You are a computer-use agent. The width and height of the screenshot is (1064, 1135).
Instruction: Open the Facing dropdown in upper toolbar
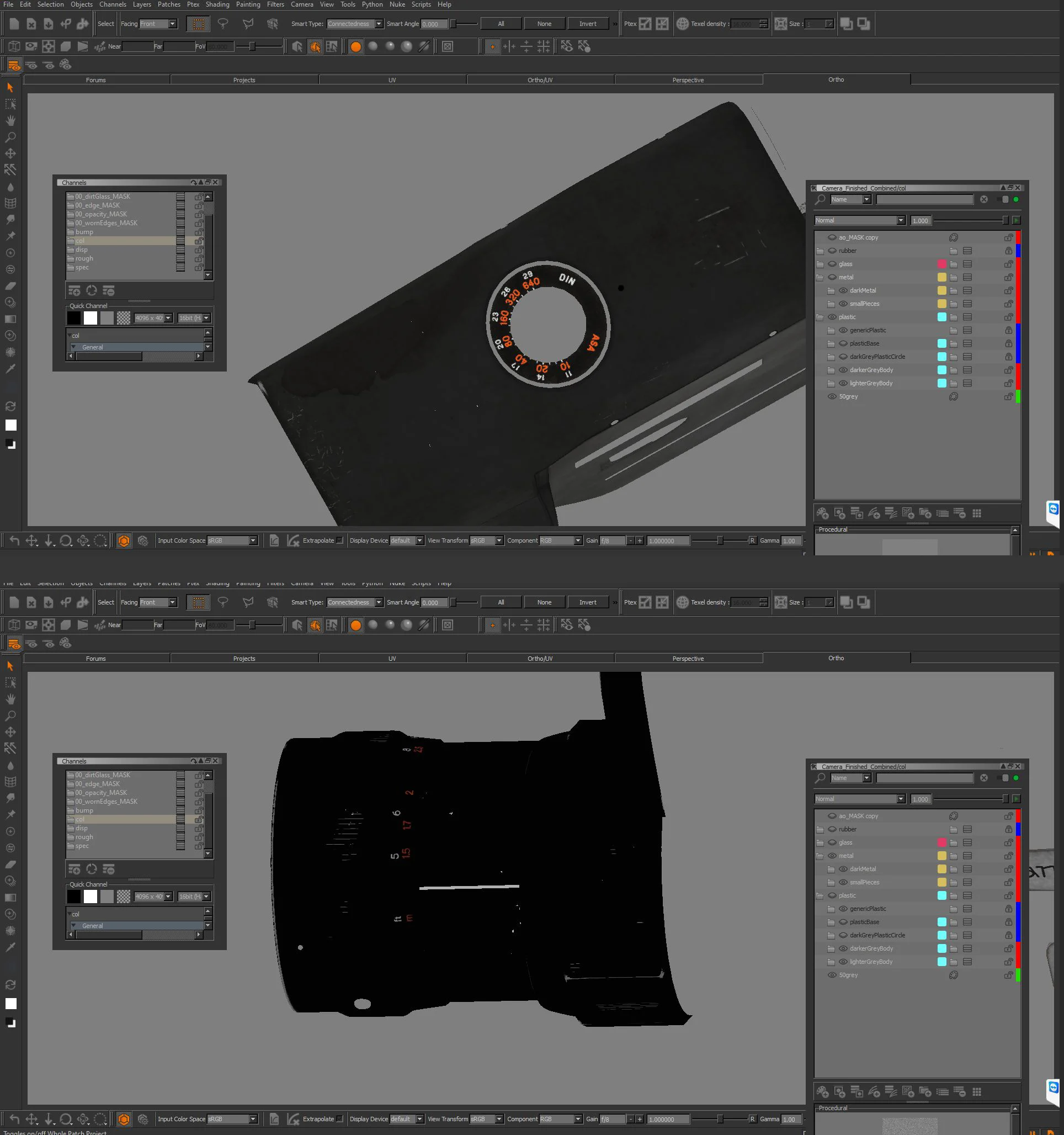point(172,24)
